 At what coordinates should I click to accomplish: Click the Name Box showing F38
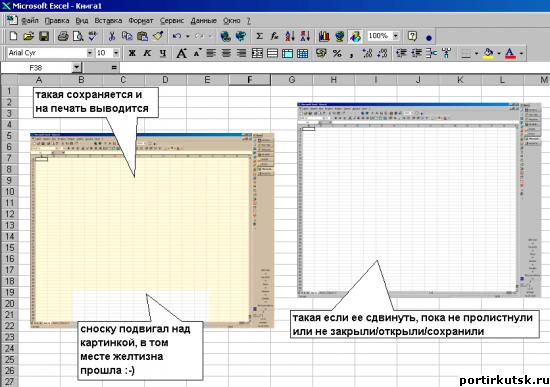click(x=36, y=67)
